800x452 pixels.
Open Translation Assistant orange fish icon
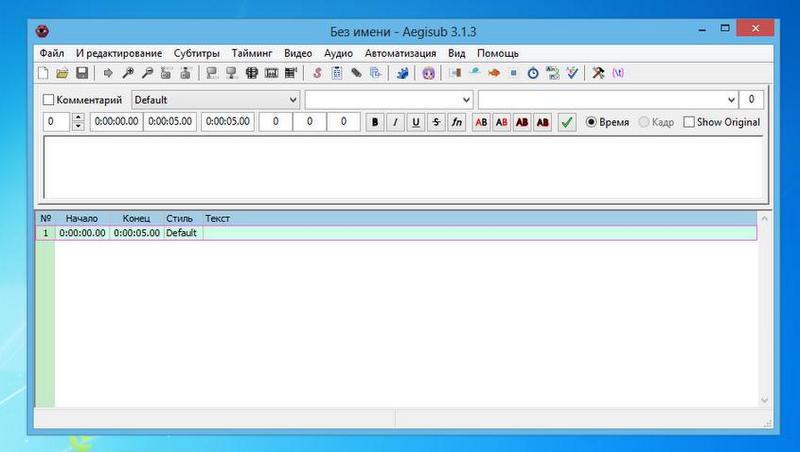(x=494, y=73)
